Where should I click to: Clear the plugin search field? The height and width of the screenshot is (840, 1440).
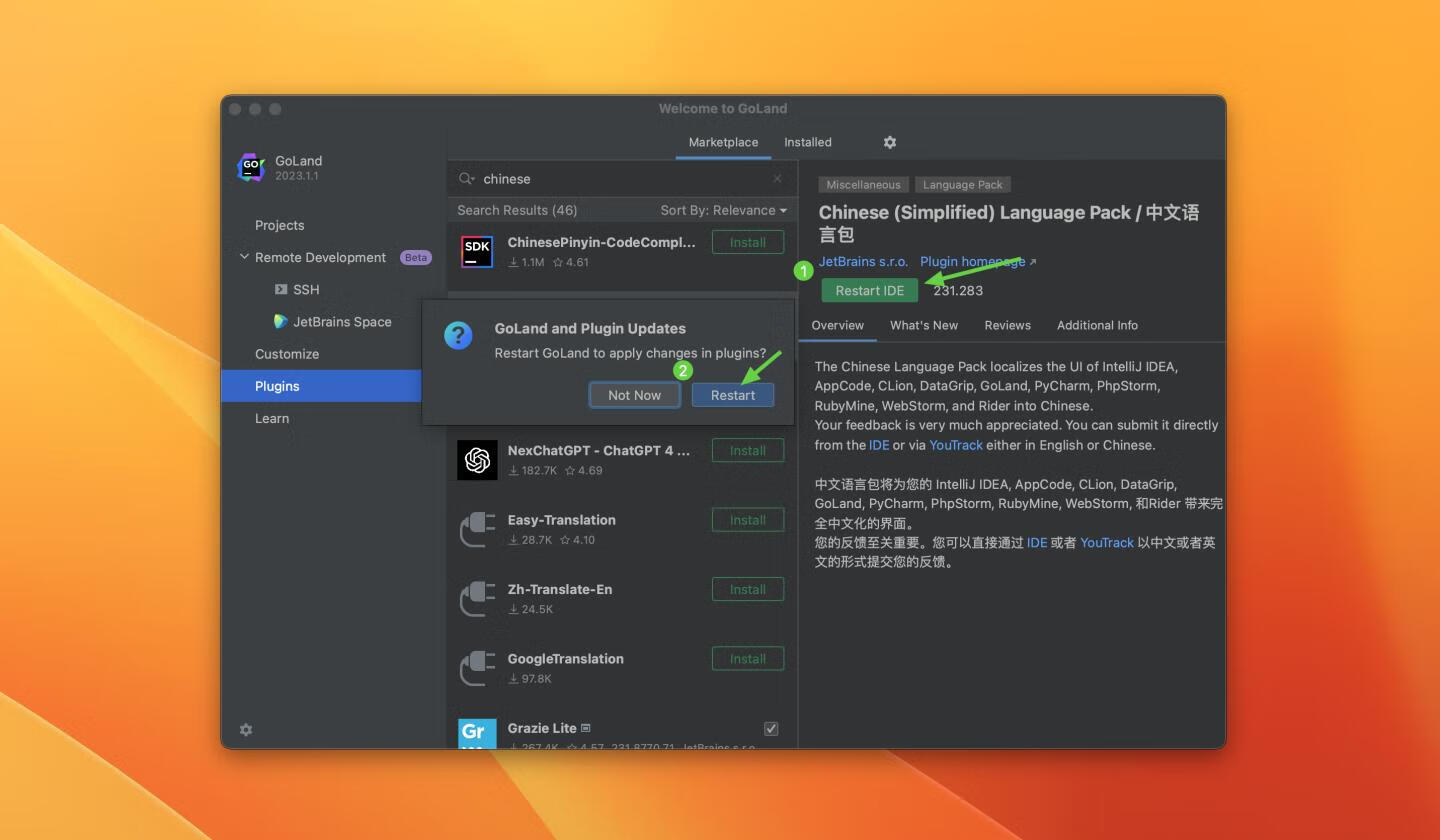click(777, 179)
